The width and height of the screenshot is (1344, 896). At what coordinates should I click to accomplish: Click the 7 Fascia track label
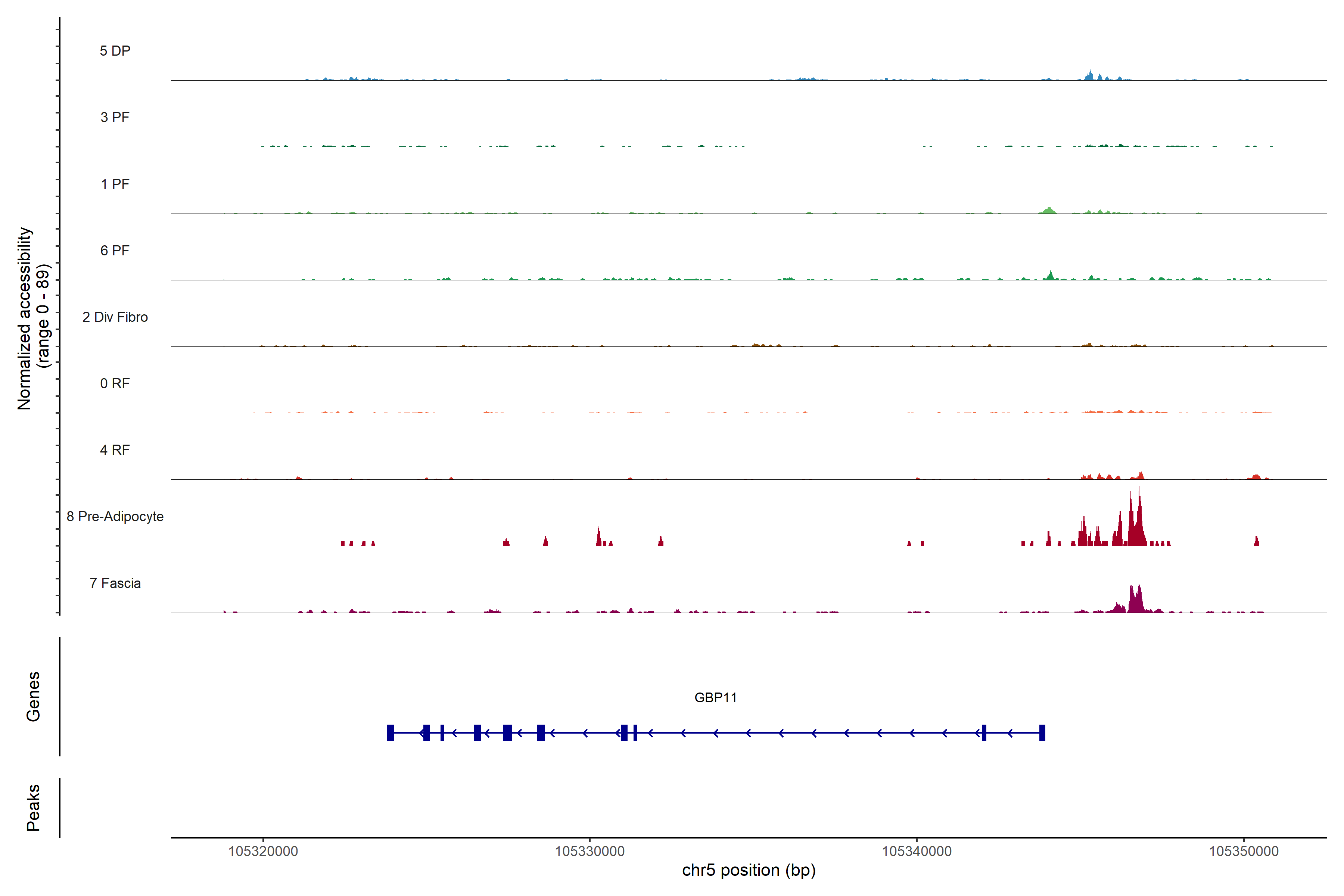coord(115,583)
